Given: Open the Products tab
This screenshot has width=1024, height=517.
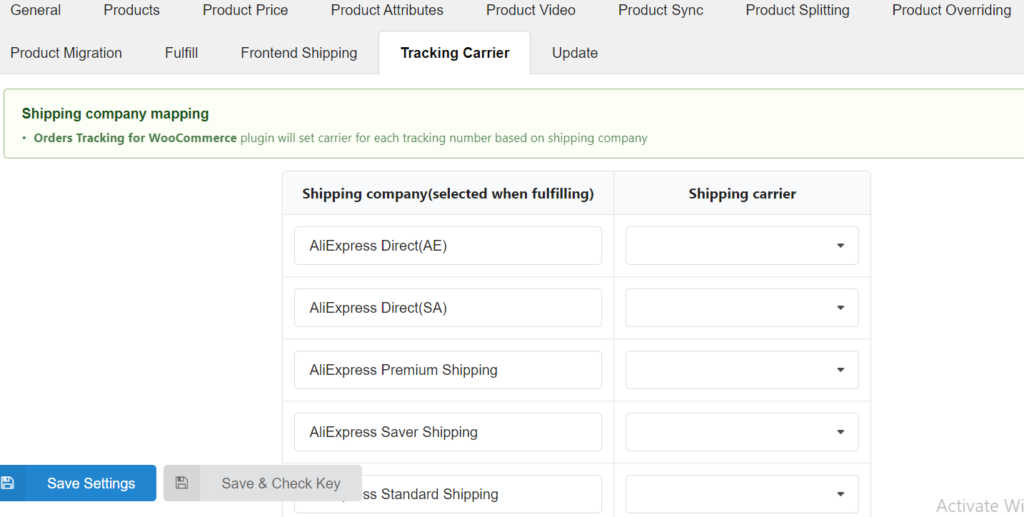Looking at the screenshot, I should pos(131,10).
